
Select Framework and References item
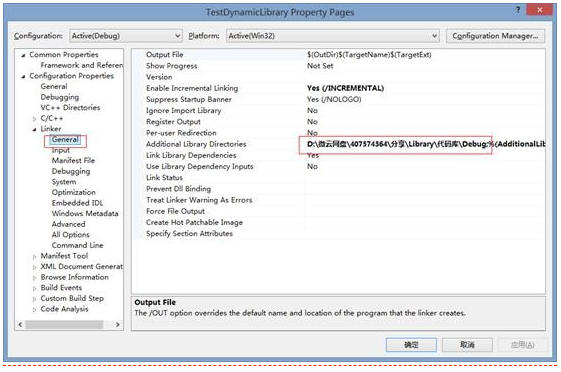(x=82, y=65)
